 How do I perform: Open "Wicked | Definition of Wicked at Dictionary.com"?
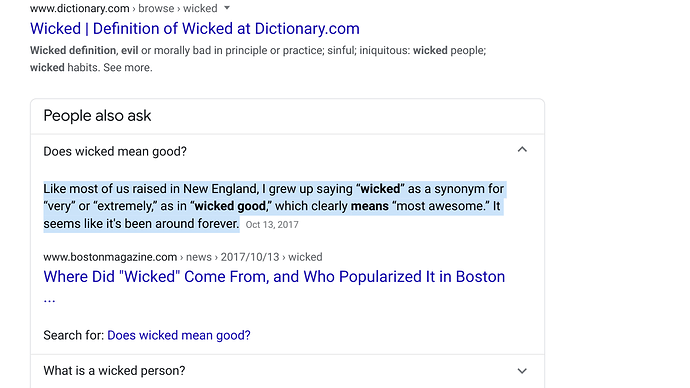coord(195,29)
